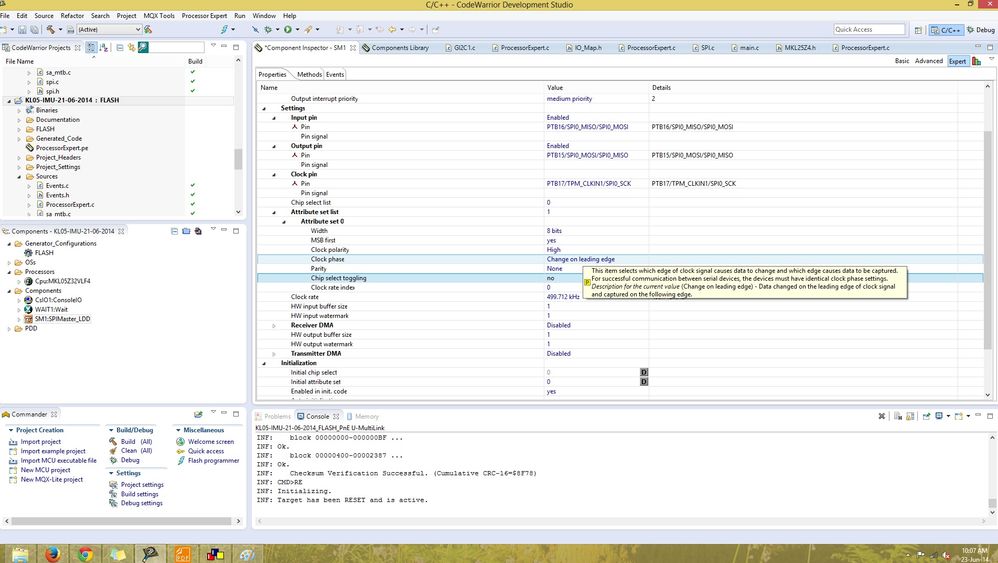Open the MQX Tools menu
The height and width of the screenshot is (563, 998).
158,15
